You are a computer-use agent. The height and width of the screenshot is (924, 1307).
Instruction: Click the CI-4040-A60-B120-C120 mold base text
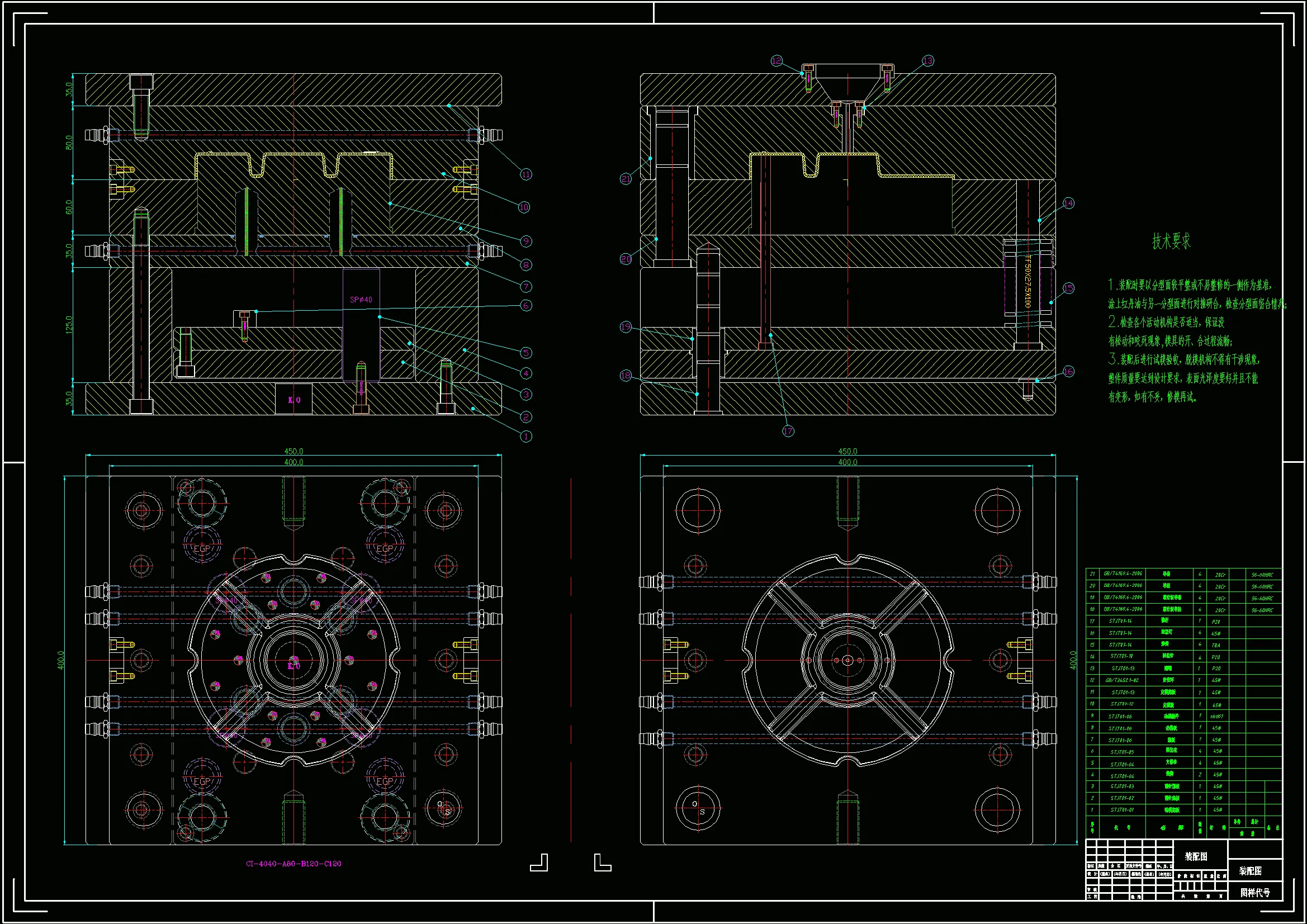pyautogui.click(x=293, y=864)
